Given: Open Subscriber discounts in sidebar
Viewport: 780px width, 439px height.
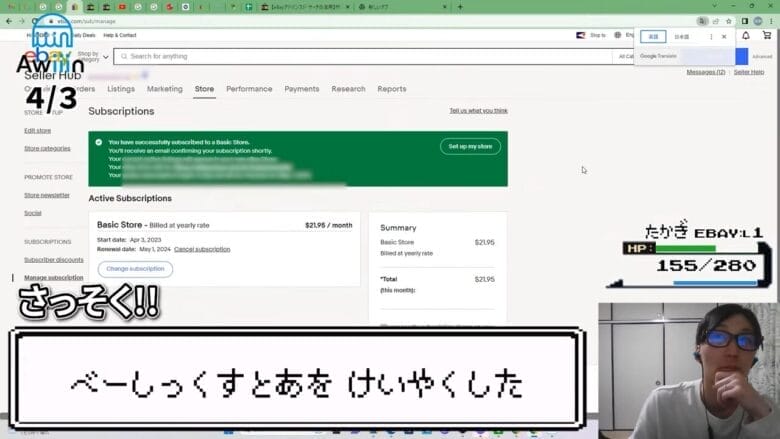Looking at the screenshot, I should tap(54, 260).
